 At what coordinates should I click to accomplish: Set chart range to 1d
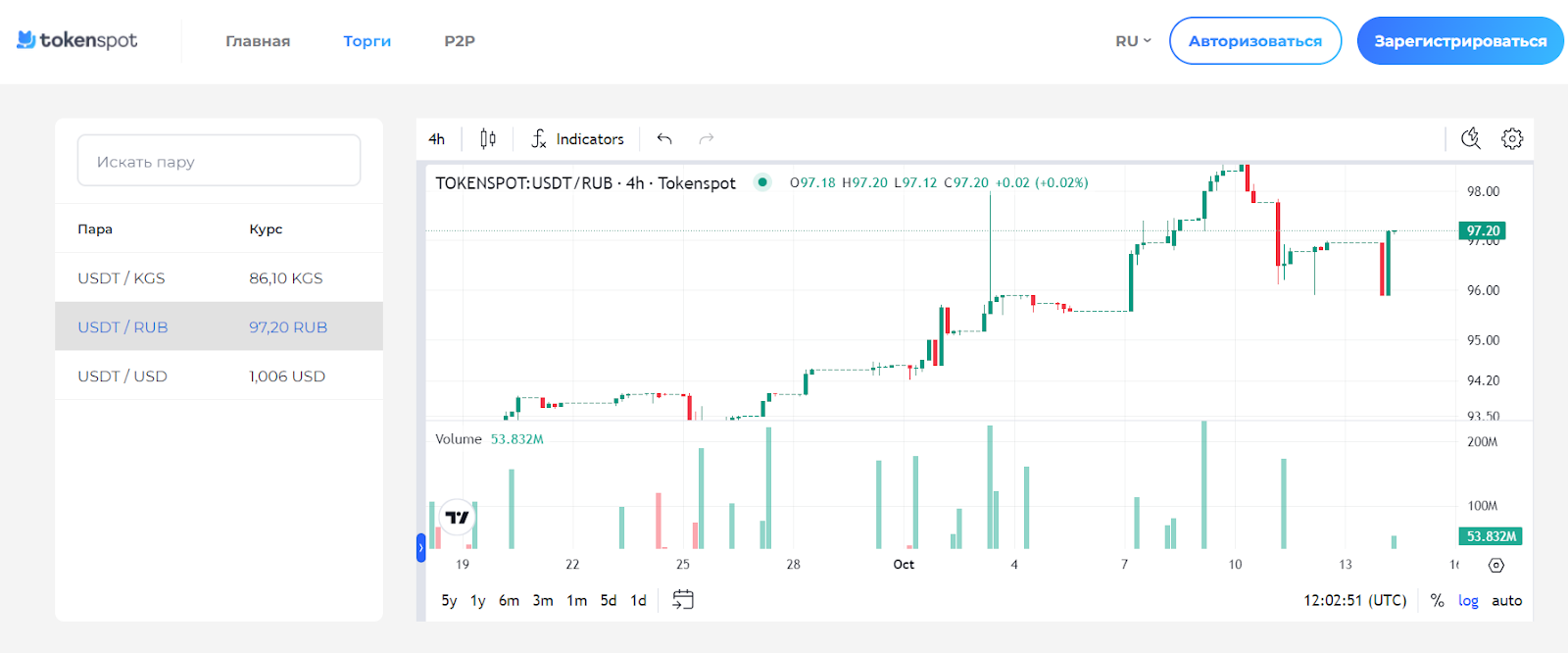coord(638,600)
